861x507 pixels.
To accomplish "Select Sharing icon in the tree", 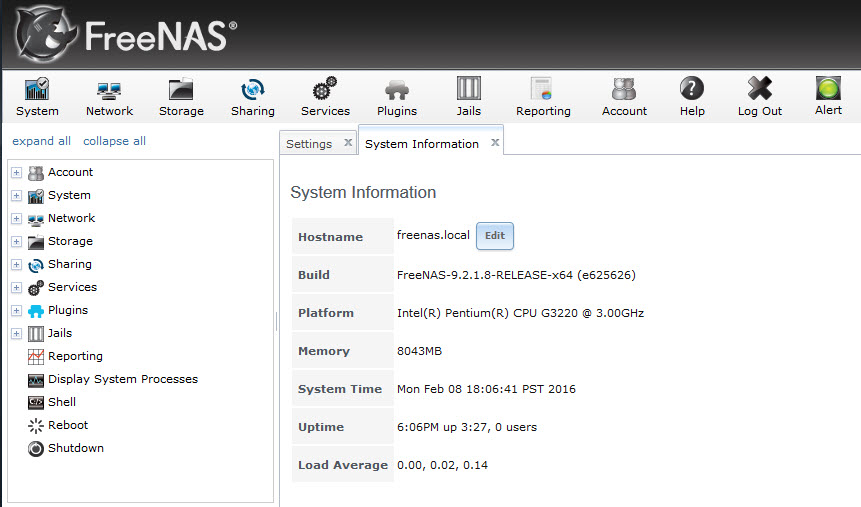I will pyautogui.click(x=36, y=265).
